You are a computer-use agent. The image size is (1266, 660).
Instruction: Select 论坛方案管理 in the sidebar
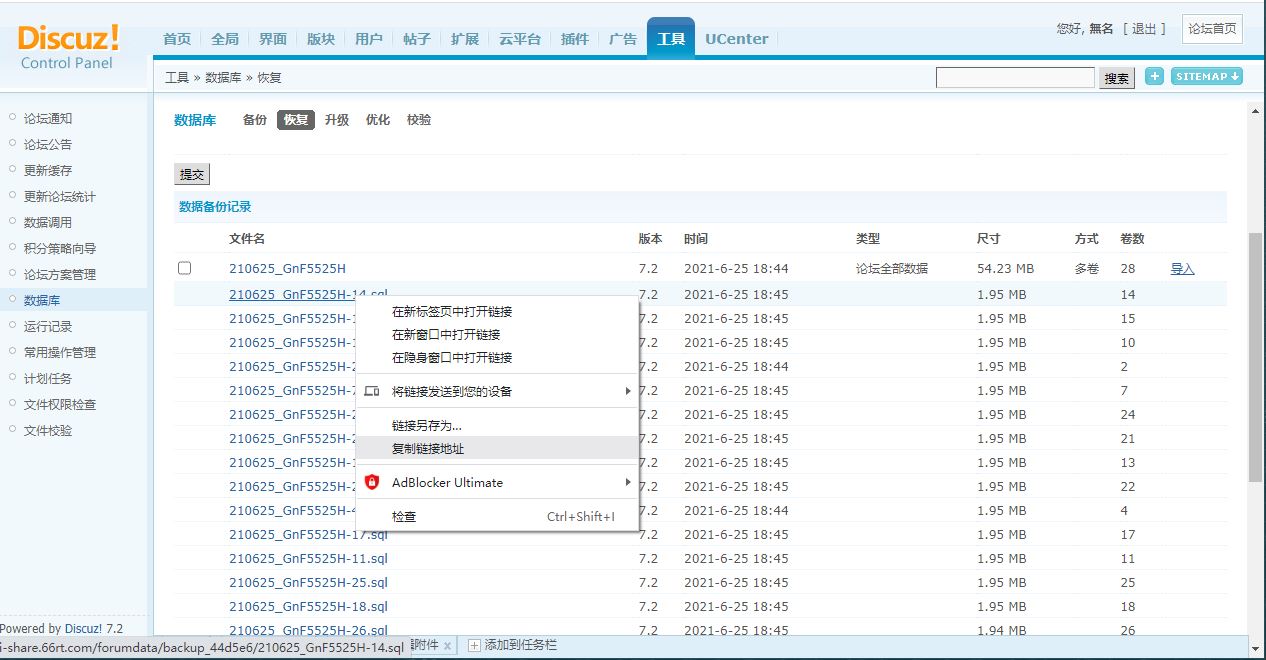tap(60, 274)
